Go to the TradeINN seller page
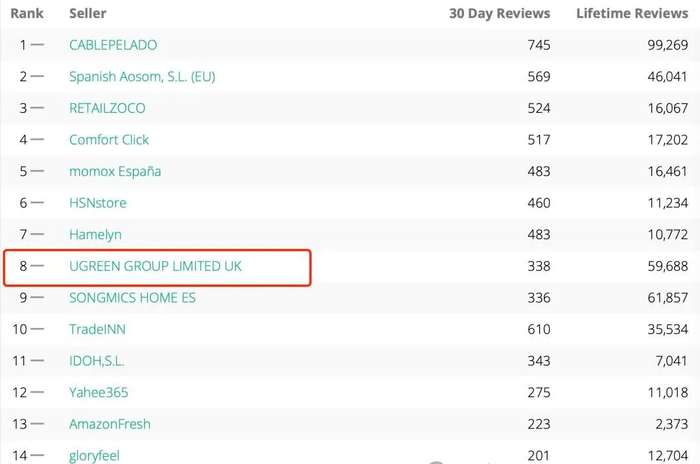 pos(97,329)
